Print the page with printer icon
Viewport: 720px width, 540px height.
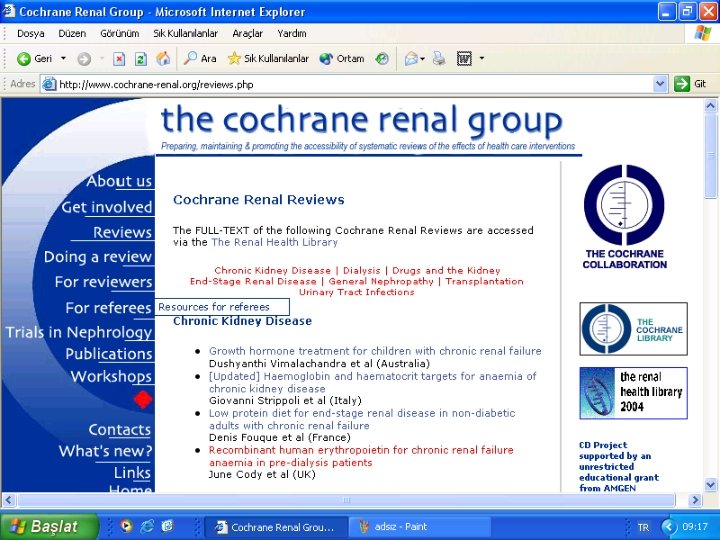439,58
